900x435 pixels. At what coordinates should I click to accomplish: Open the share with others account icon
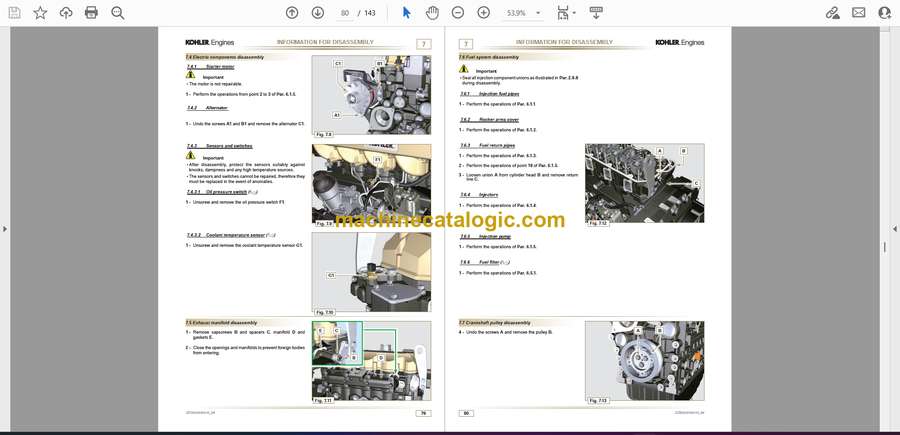(x=885, y=13)
